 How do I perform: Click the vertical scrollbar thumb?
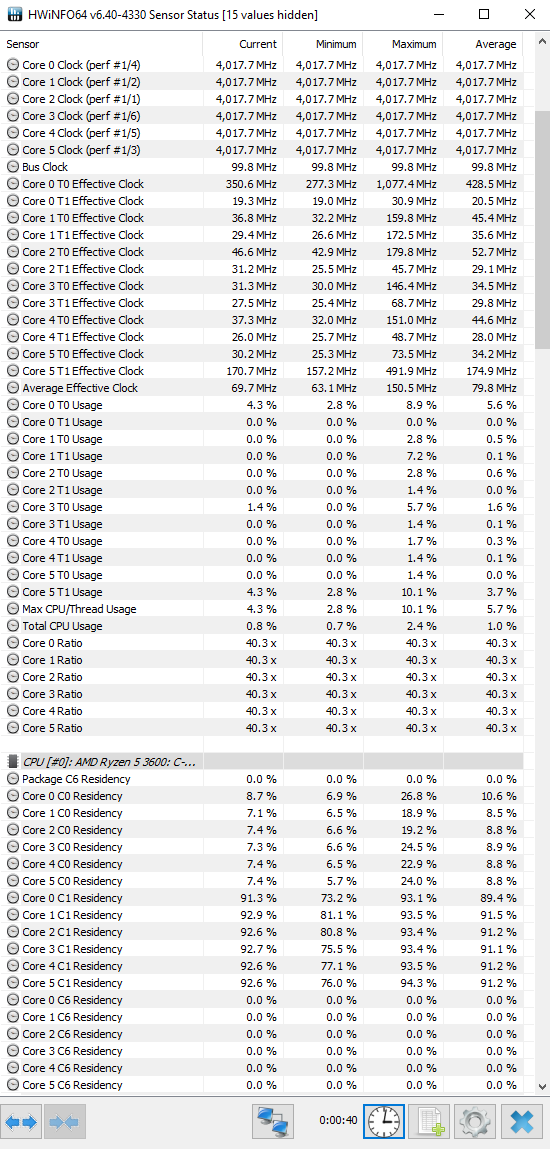click(543, 220)
